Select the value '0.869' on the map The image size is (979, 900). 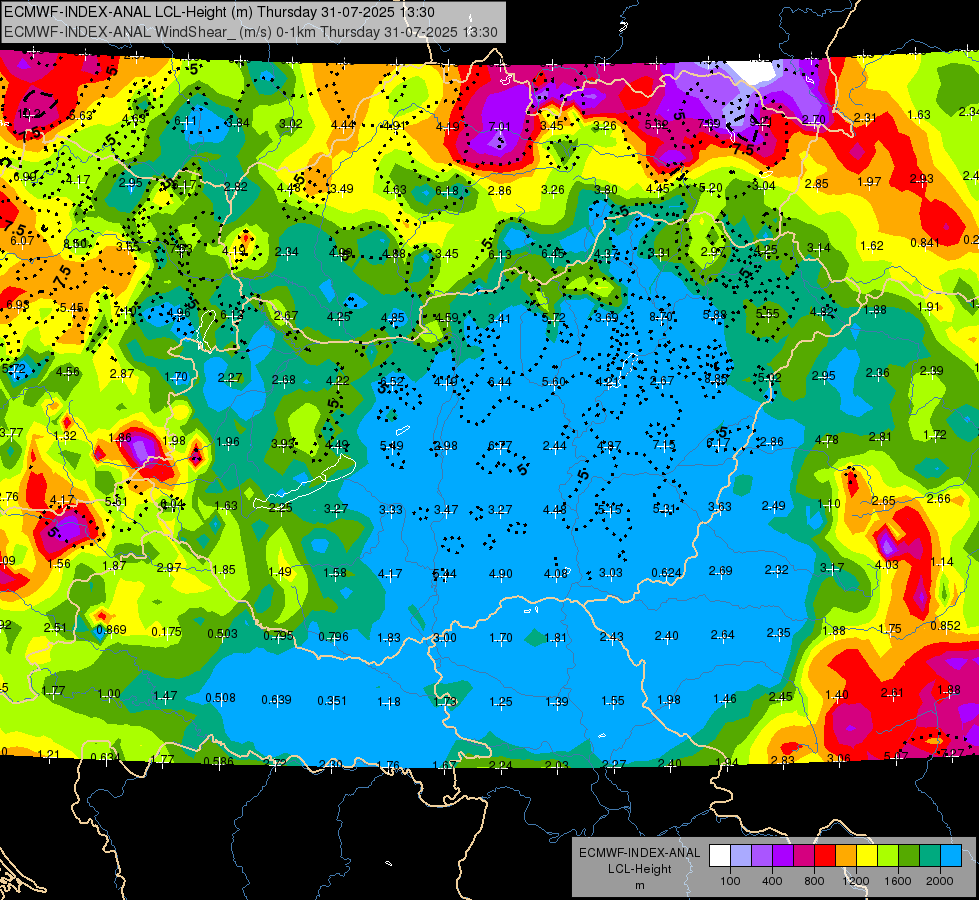click(x=111, y=630)
